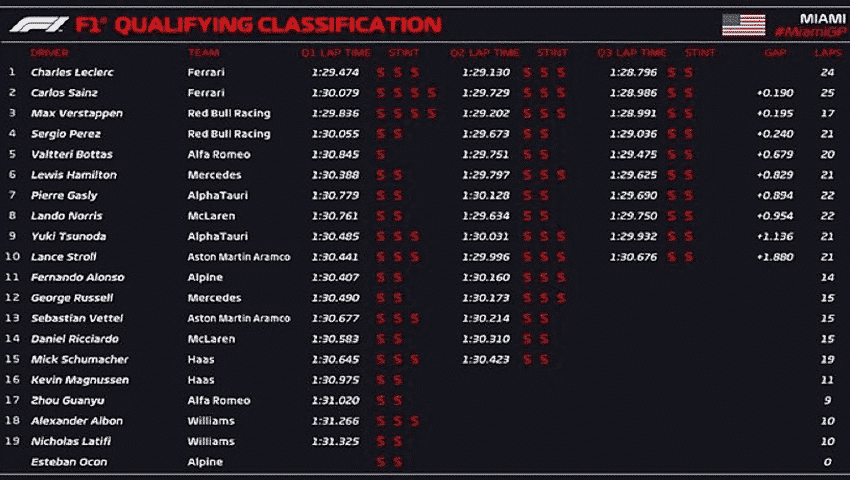
Task: Click the LAPS column header
Action: [828, 53]
